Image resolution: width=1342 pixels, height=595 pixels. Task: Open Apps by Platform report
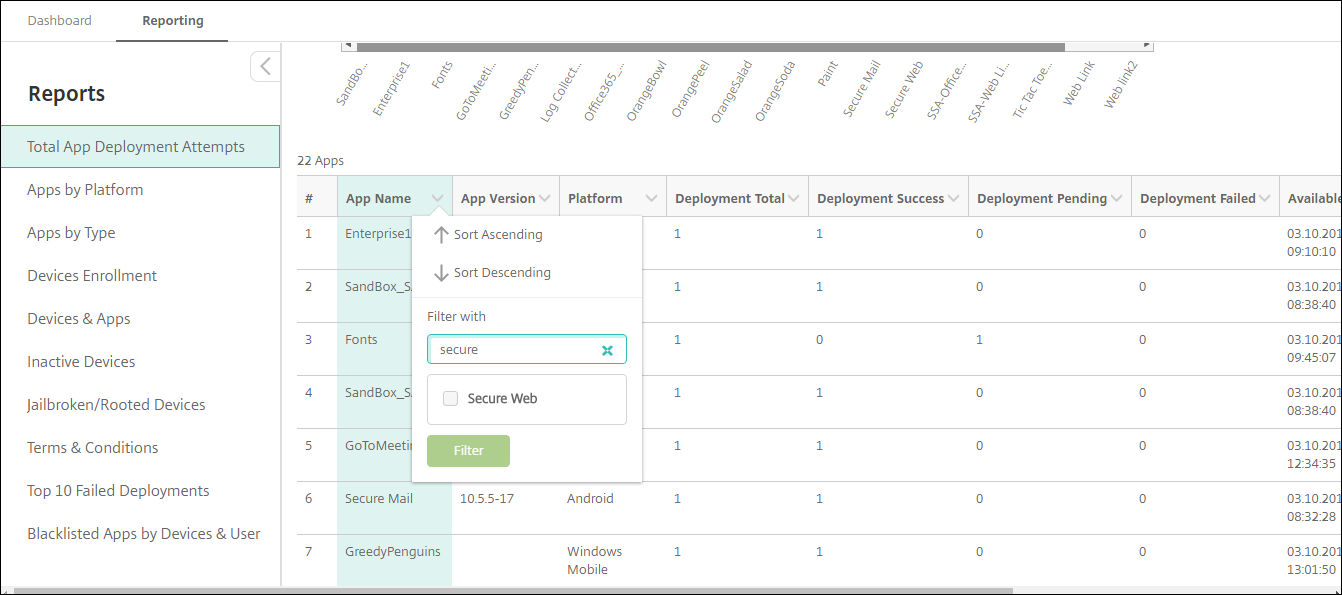[x=85, y=190]
